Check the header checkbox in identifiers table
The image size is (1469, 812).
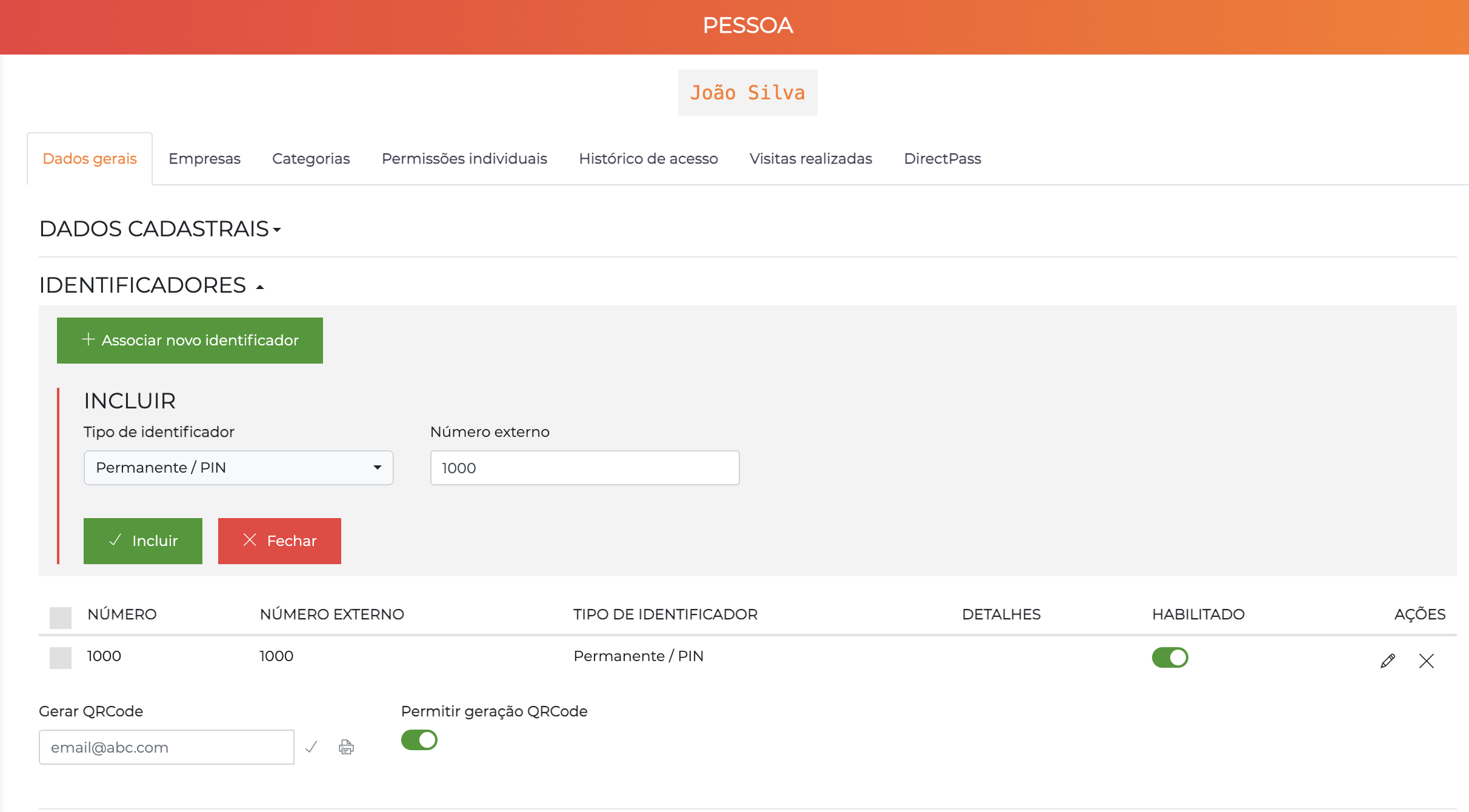[x=60, y=619]
